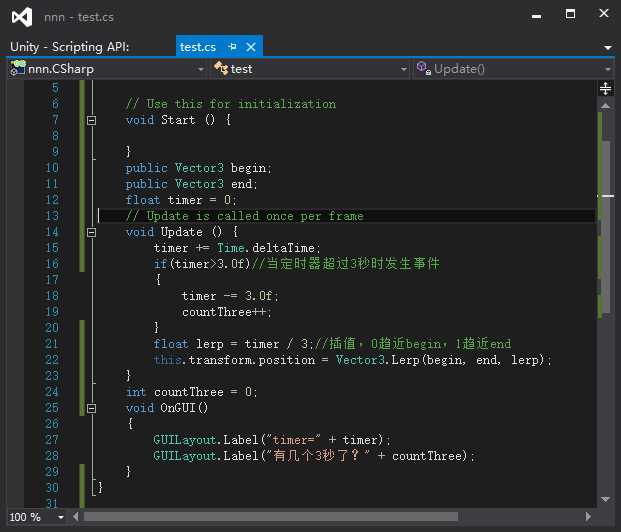Image resolution: width=621 pixels, height=532 pixels.
Task: Click 'timer -= 3.0f' statement
Action: point(230,296)
